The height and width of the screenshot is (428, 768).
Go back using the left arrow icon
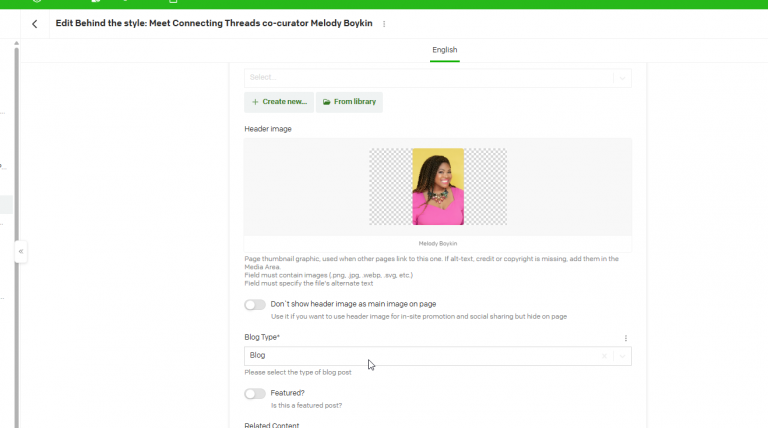34,24
